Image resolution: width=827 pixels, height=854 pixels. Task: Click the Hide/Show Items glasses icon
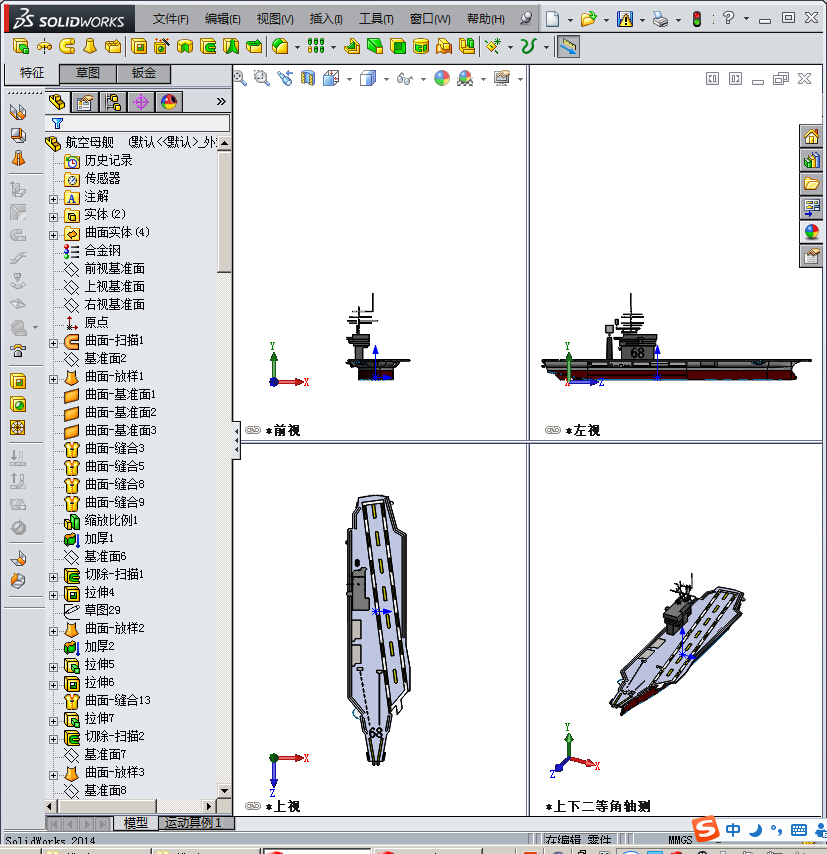405,78
